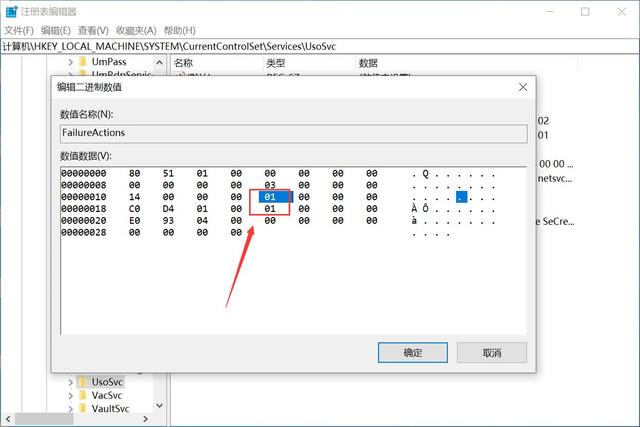Expand the VacSvc tree node
Viewport: 640px width, 427px height.
click(71, 396)
